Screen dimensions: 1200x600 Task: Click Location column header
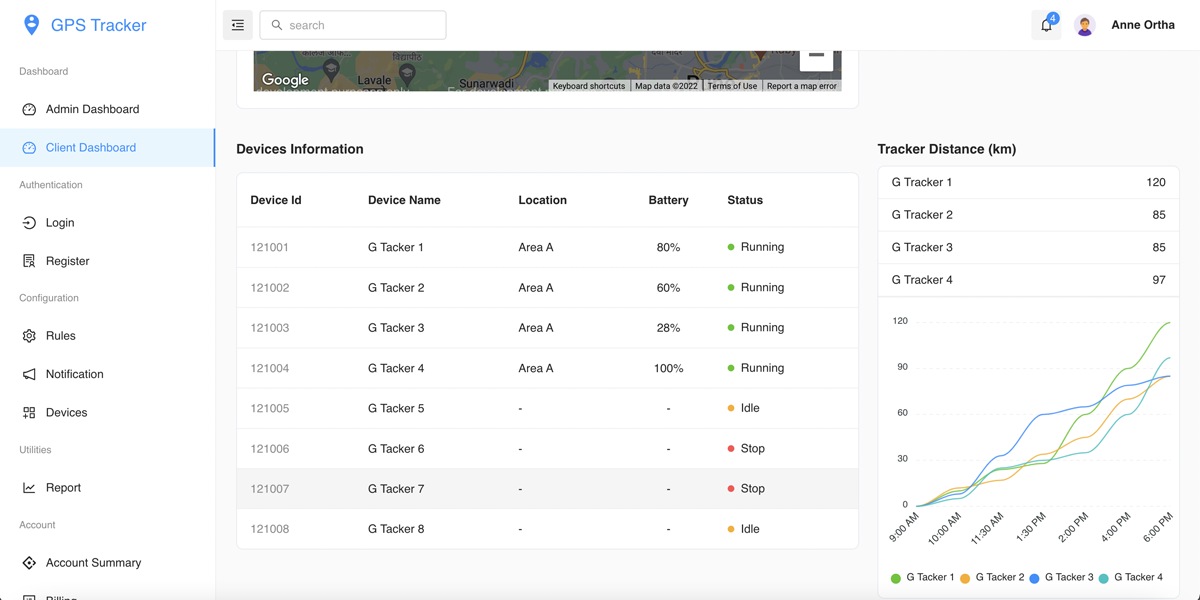click(x=542, y=200)
